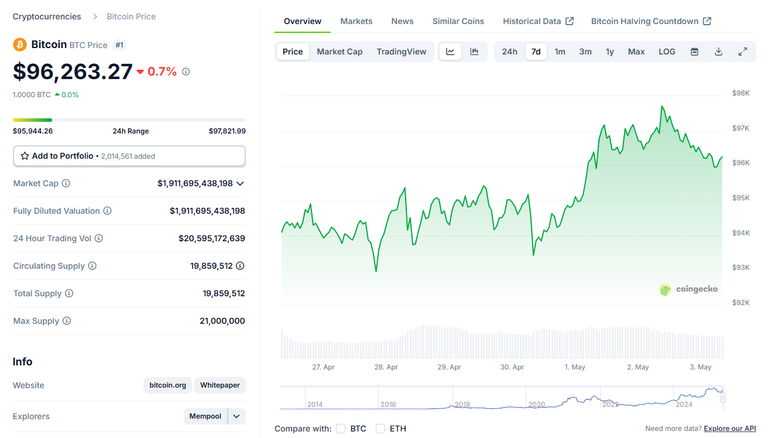Expand chart to fullscreen icon

tap(743, 51)
